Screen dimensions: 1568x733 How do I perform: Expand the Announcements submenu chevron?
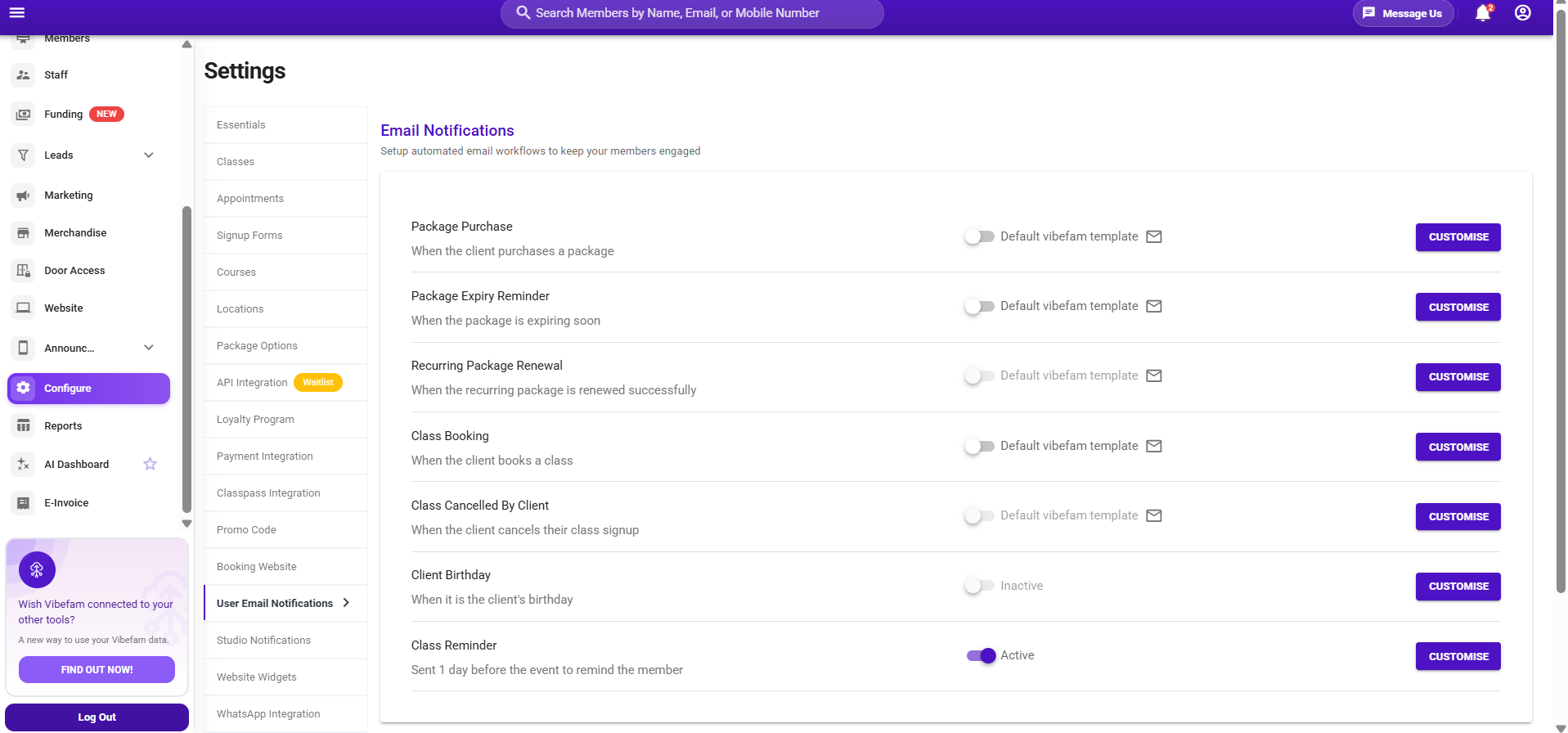click(x=149, y=348)
